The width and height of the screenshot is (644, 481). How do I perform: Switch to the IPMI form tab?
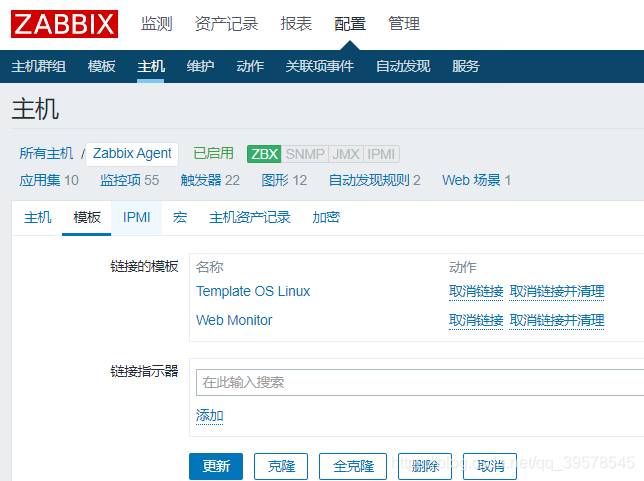[136, 217]
